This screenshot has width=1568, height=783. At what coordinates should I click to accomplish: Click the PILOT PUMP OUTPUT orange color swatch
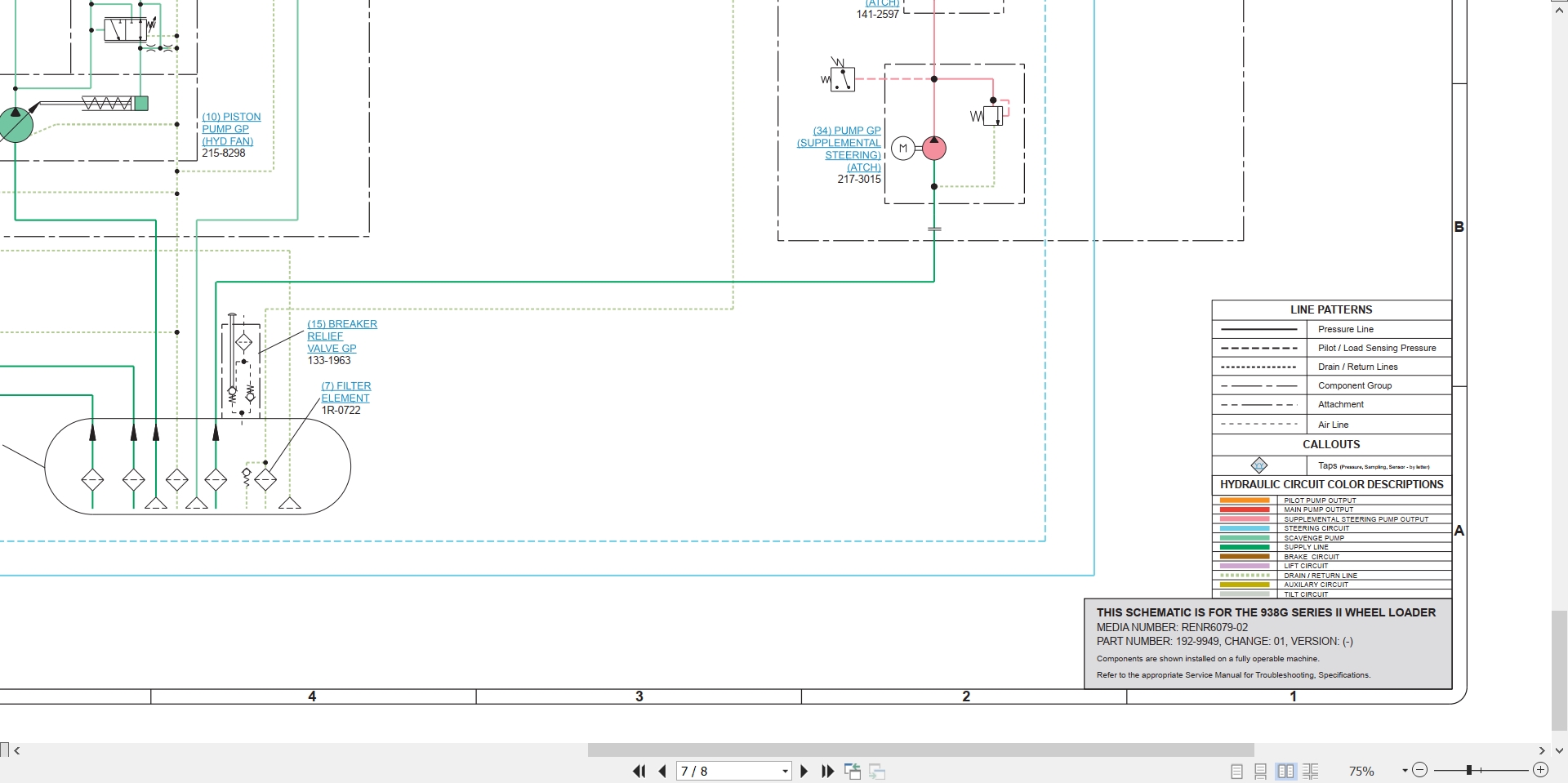[x=1245, y=500]
